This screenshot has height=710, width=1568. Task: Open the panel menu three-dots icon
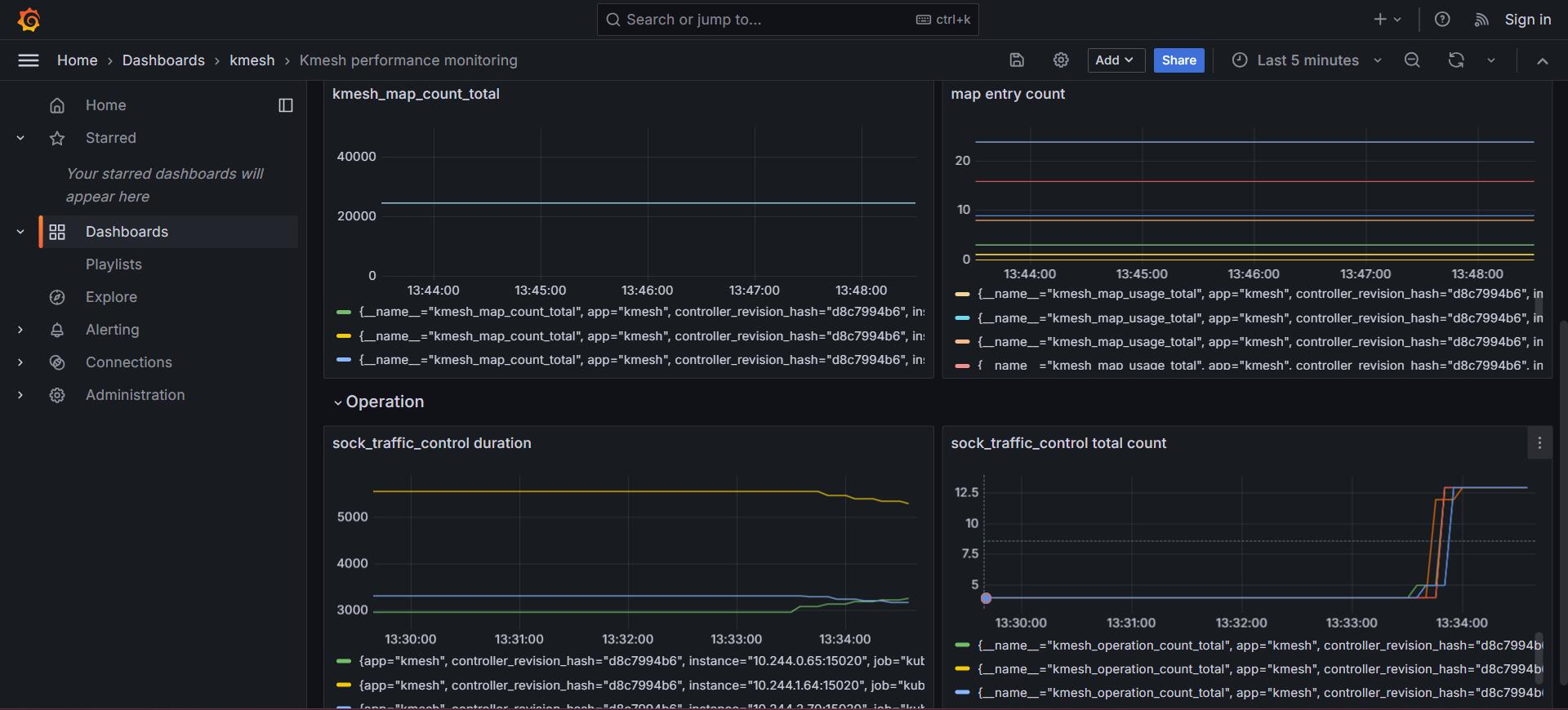[1539, 443]
